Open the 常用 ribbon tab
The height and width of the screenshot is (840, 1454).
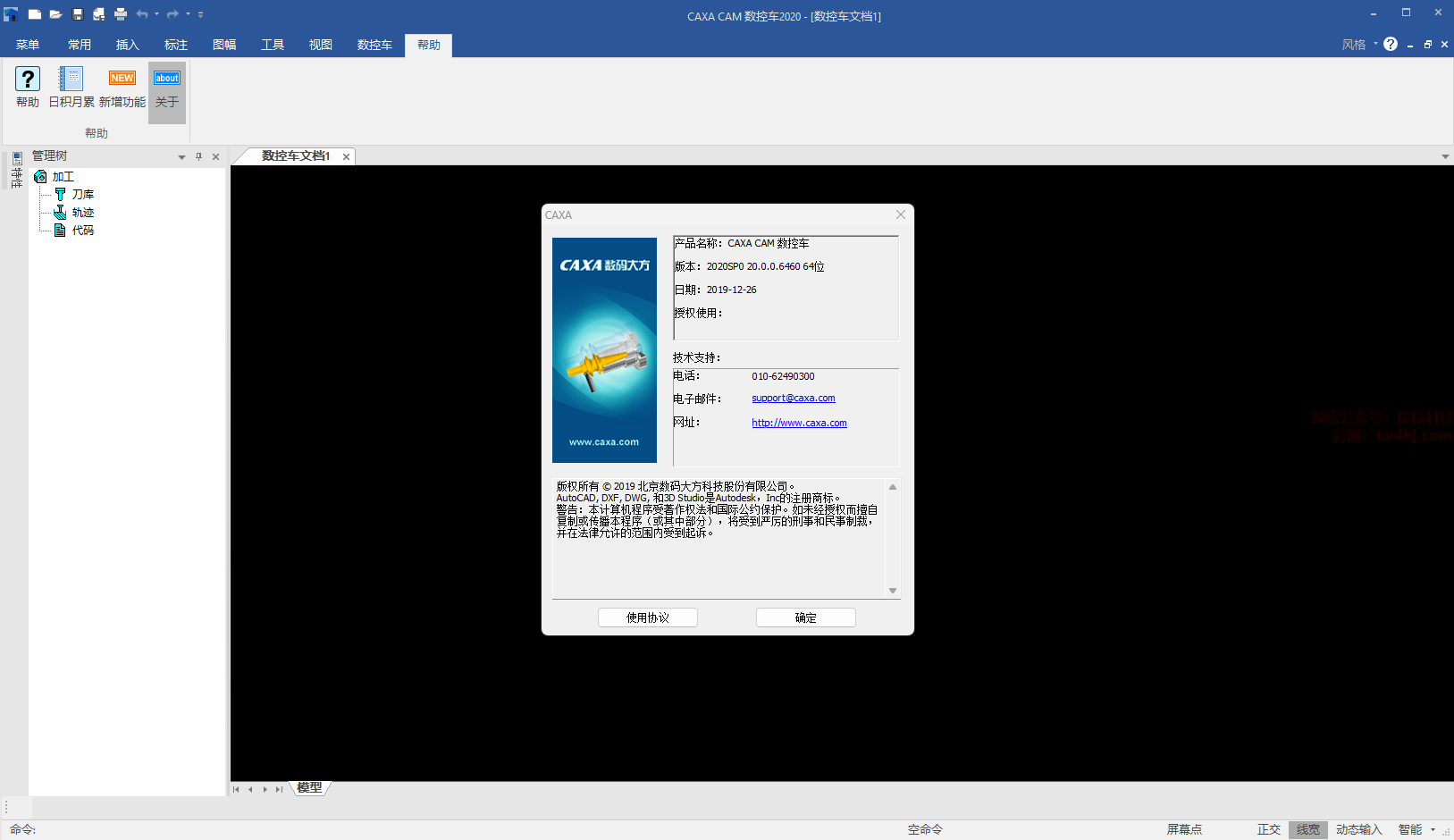click(80, 45)
